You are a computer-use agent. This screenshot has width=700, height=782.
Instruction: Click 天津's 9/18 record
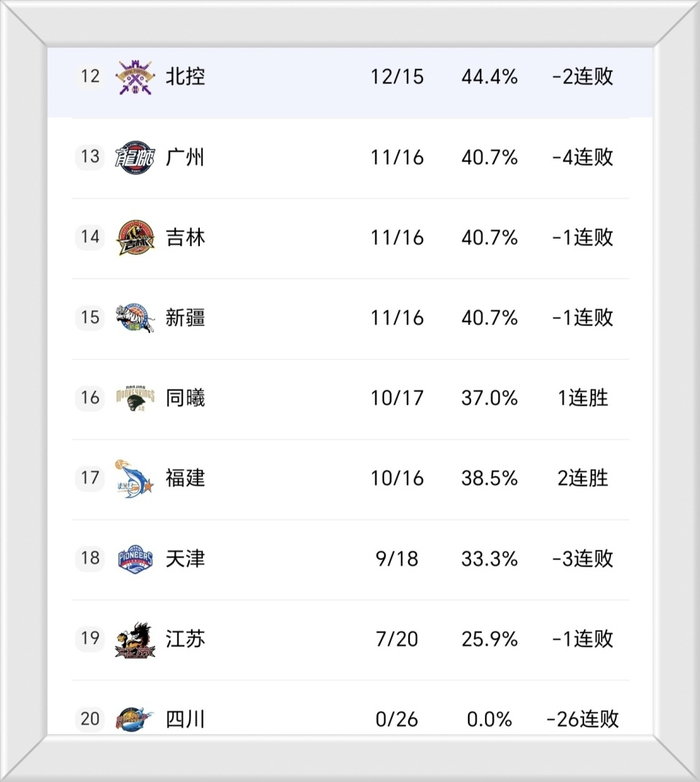(x=396, y=558)
